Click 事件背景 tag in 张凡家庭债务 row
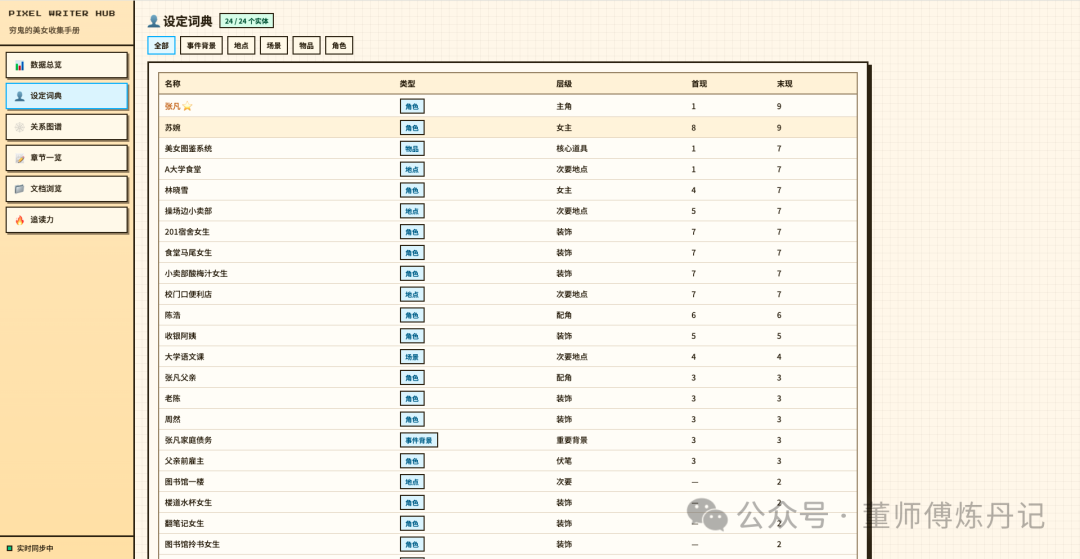 pyautogui.click(x=419, y=440)
